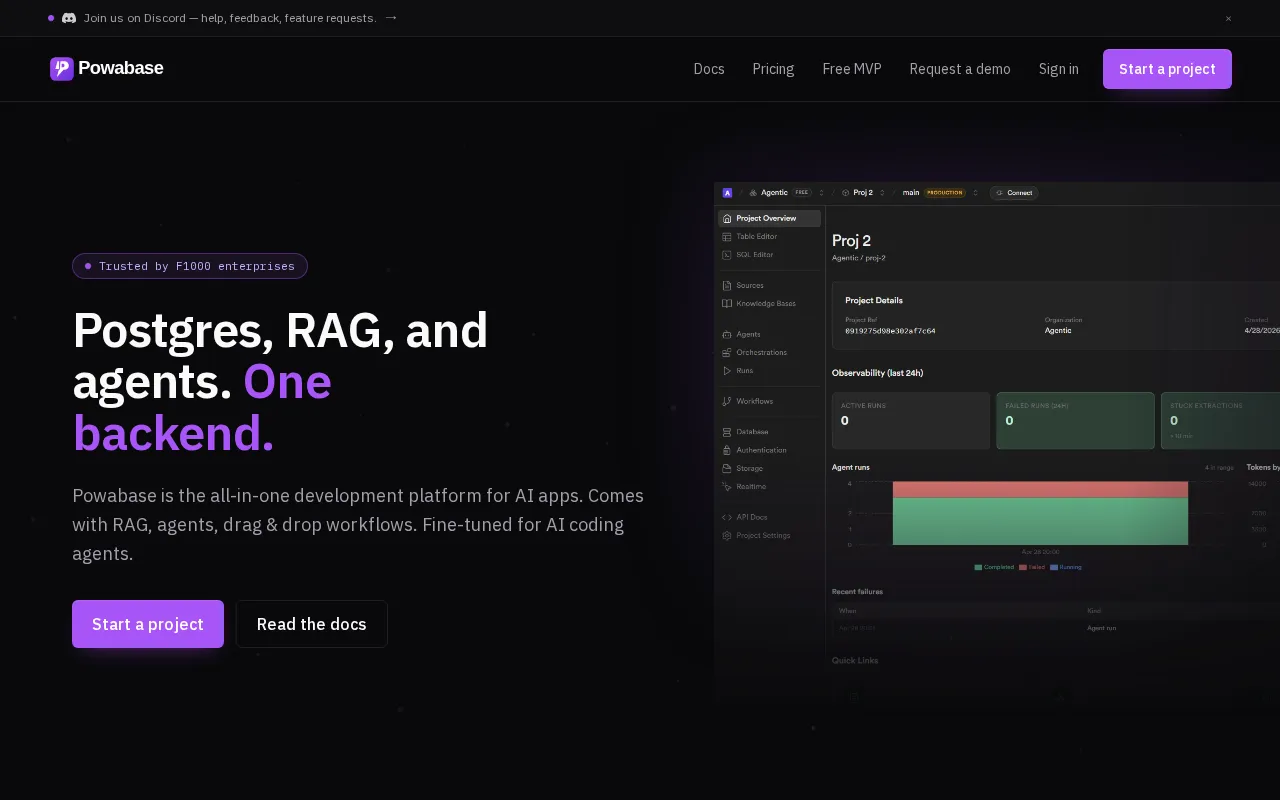
Task: Open the Docs page from the navigation
Action: coord(709,69)
